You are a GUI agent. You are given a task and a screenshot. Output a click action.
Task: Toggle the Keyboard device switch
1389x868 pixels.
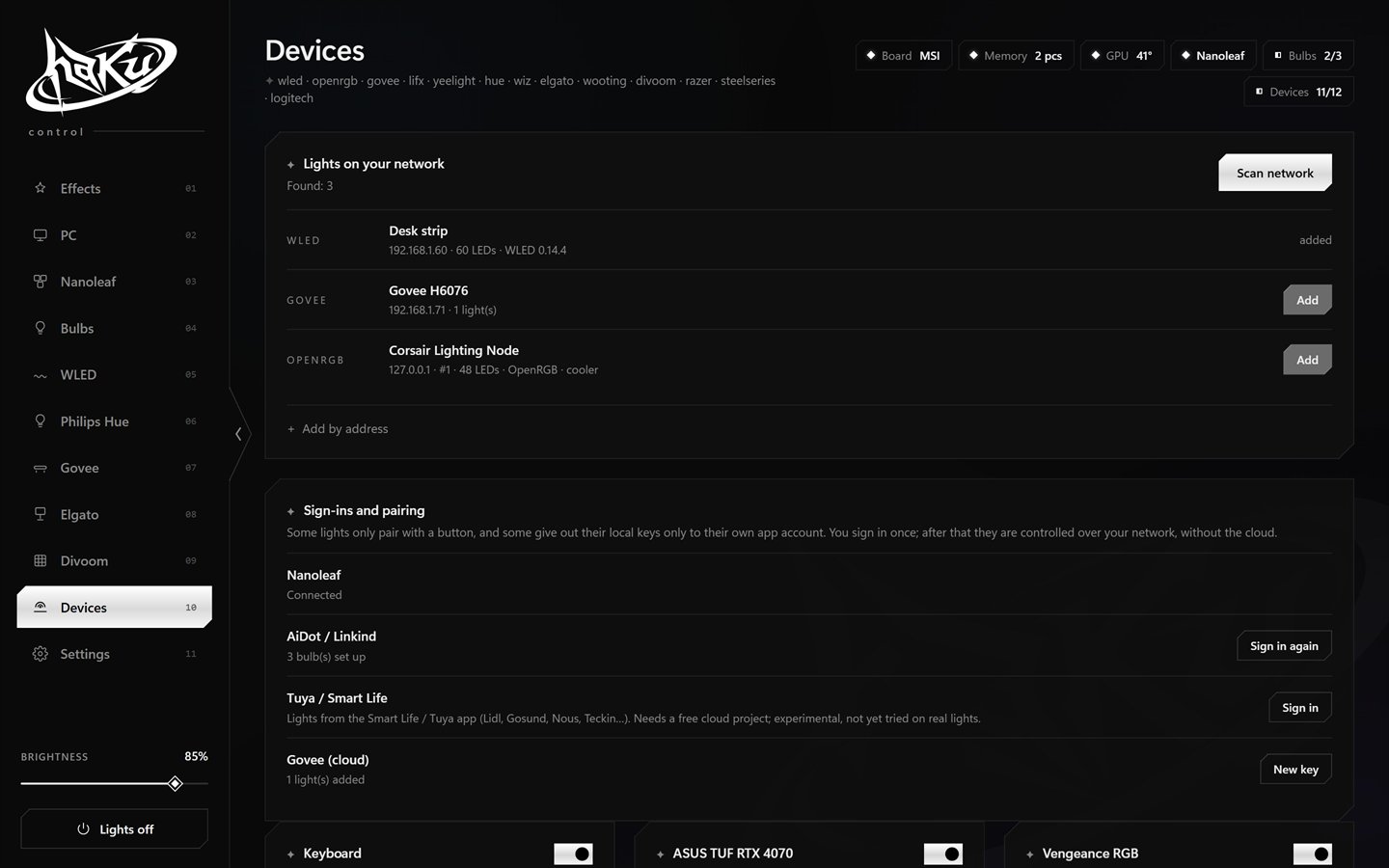coord(573,854)
